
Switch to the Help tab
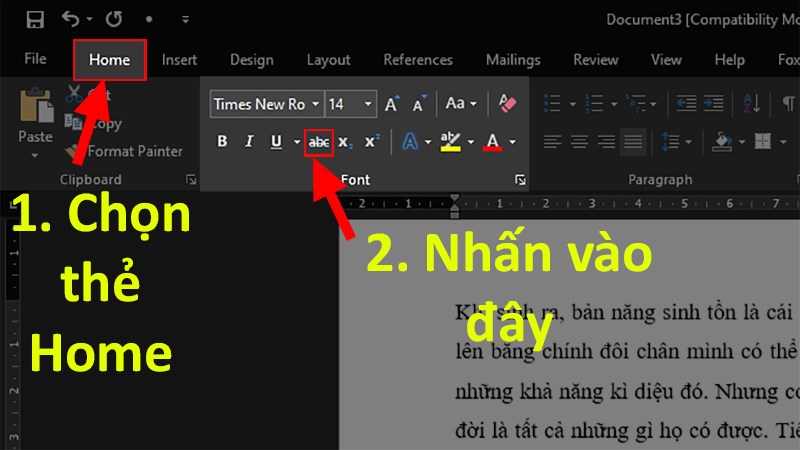730,60
